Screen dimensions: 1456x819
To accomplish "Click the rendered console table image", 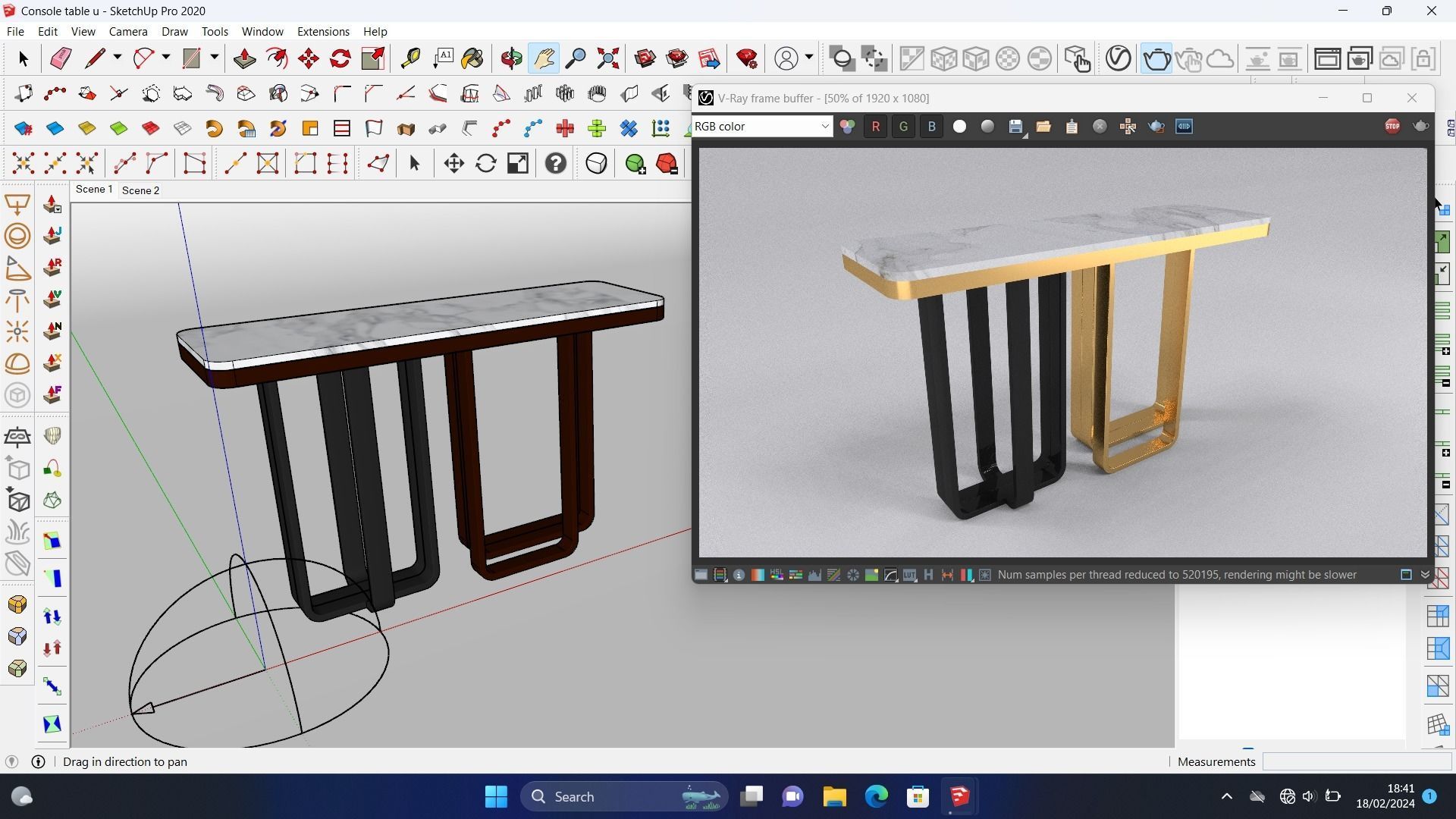I will [x=1062, y=353].
